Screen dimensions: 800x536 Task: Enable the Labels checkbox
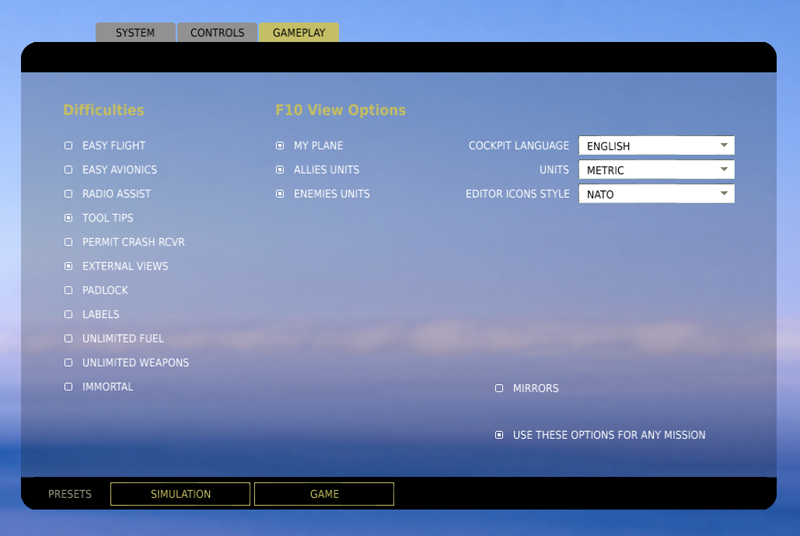click(x=68, y=314)
